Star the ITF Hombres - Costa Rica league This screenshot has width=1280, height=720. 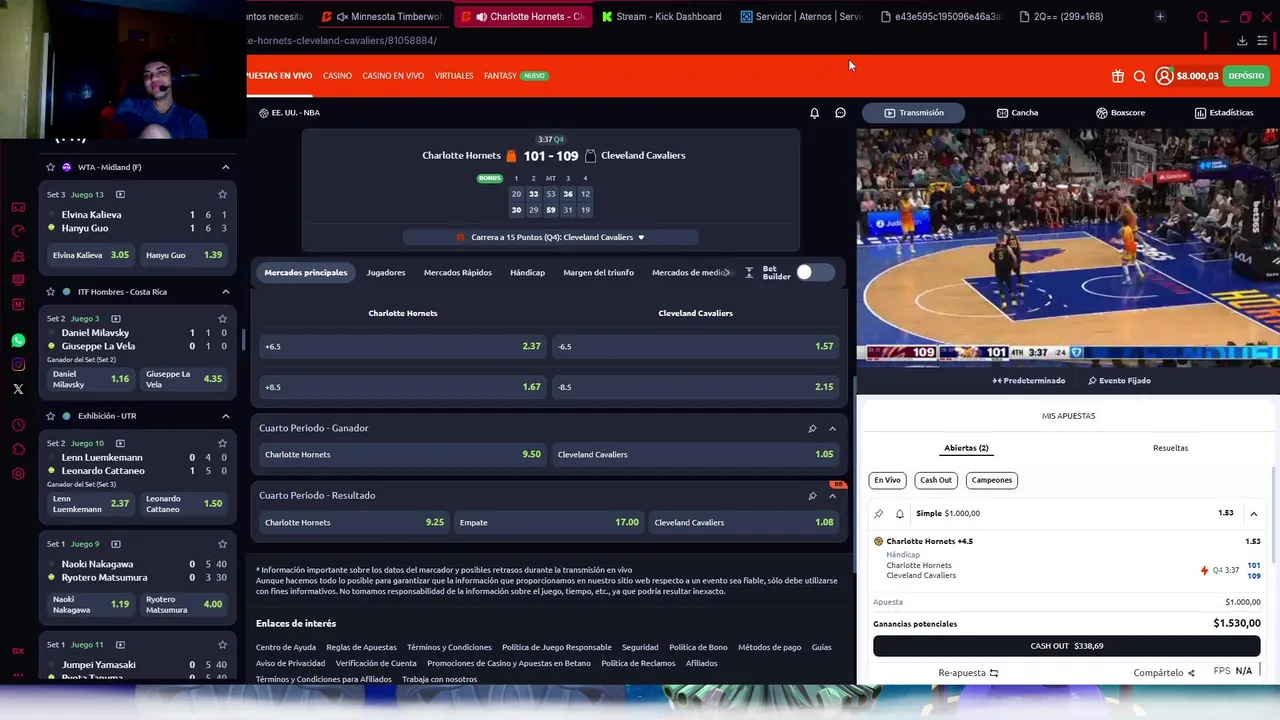pyautogui.click(x=51, y=292)
